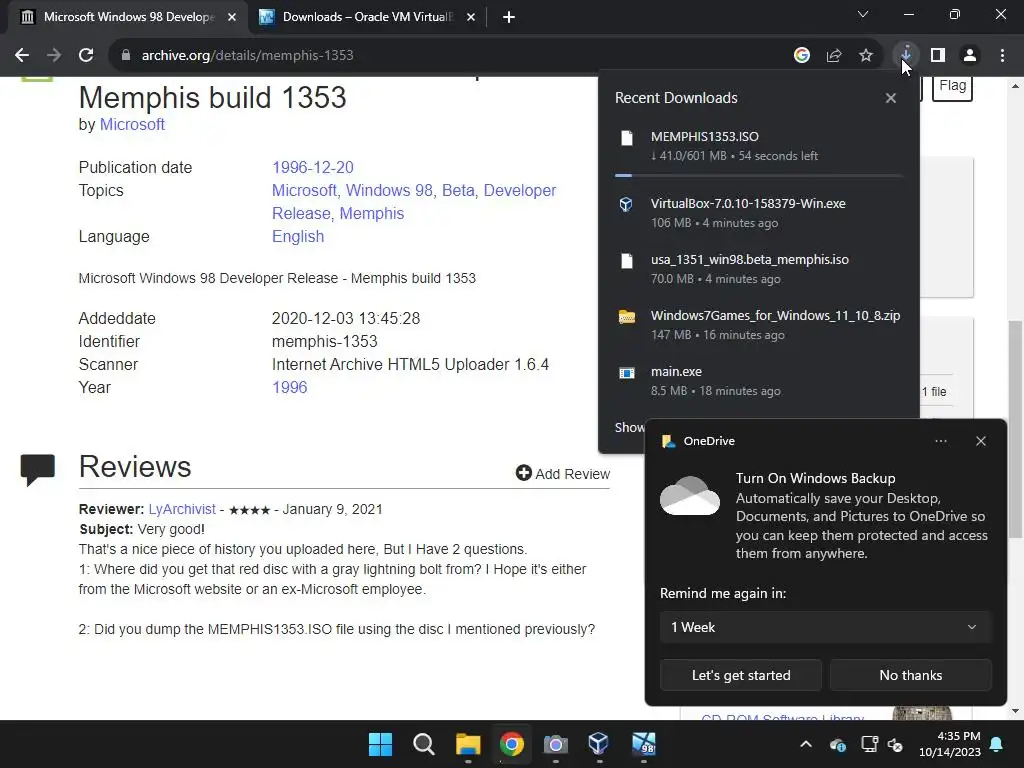
Task: Click the site lock icon in address bar
Action: click(126, 56)
